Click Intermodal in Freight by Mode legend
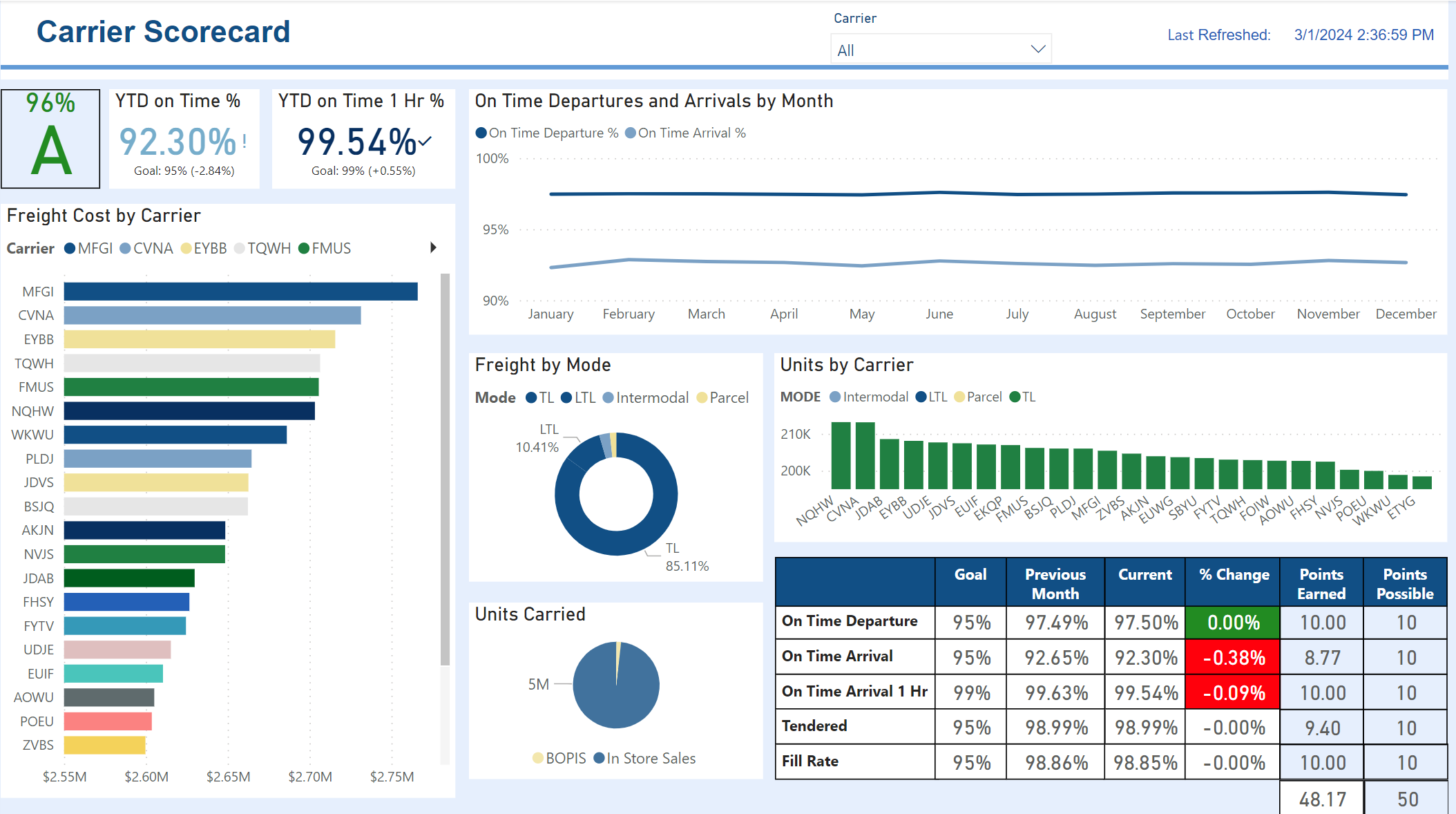The width and height of the screenshot is (1456, 814). pyautogui.click(x=646, y=397)
